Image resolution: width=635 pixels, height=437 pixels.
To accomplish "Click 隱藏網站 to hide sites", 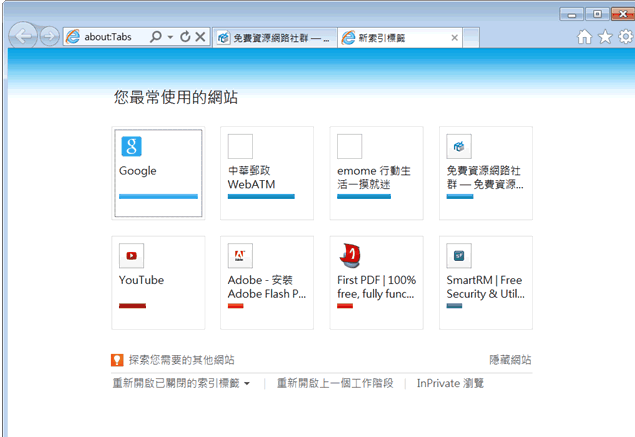I will click(x=510, y=360).
